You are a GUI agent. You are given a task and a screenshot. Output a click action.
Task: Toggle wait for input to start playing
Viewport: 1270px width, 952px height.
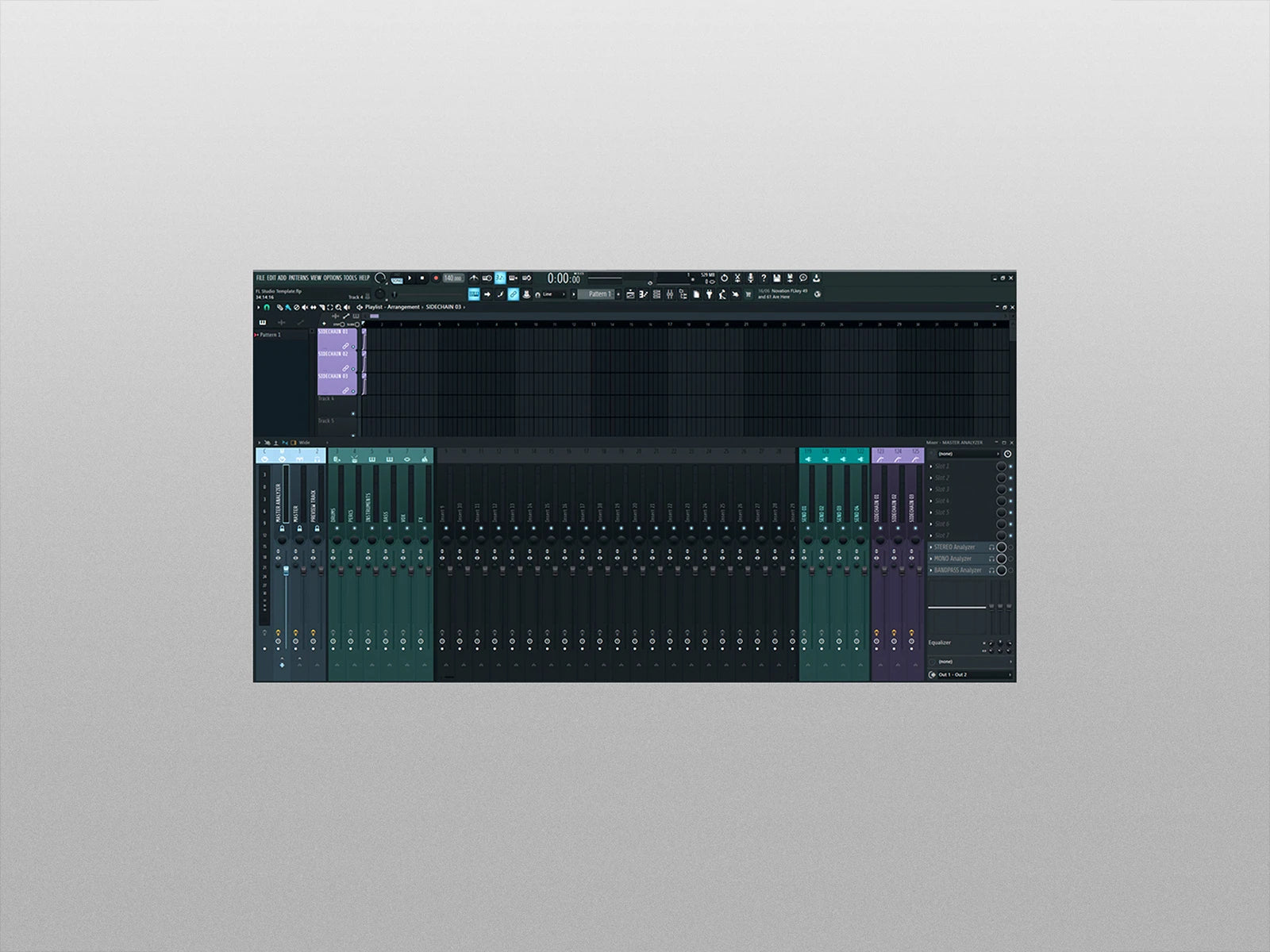click(x=487, y=278)
